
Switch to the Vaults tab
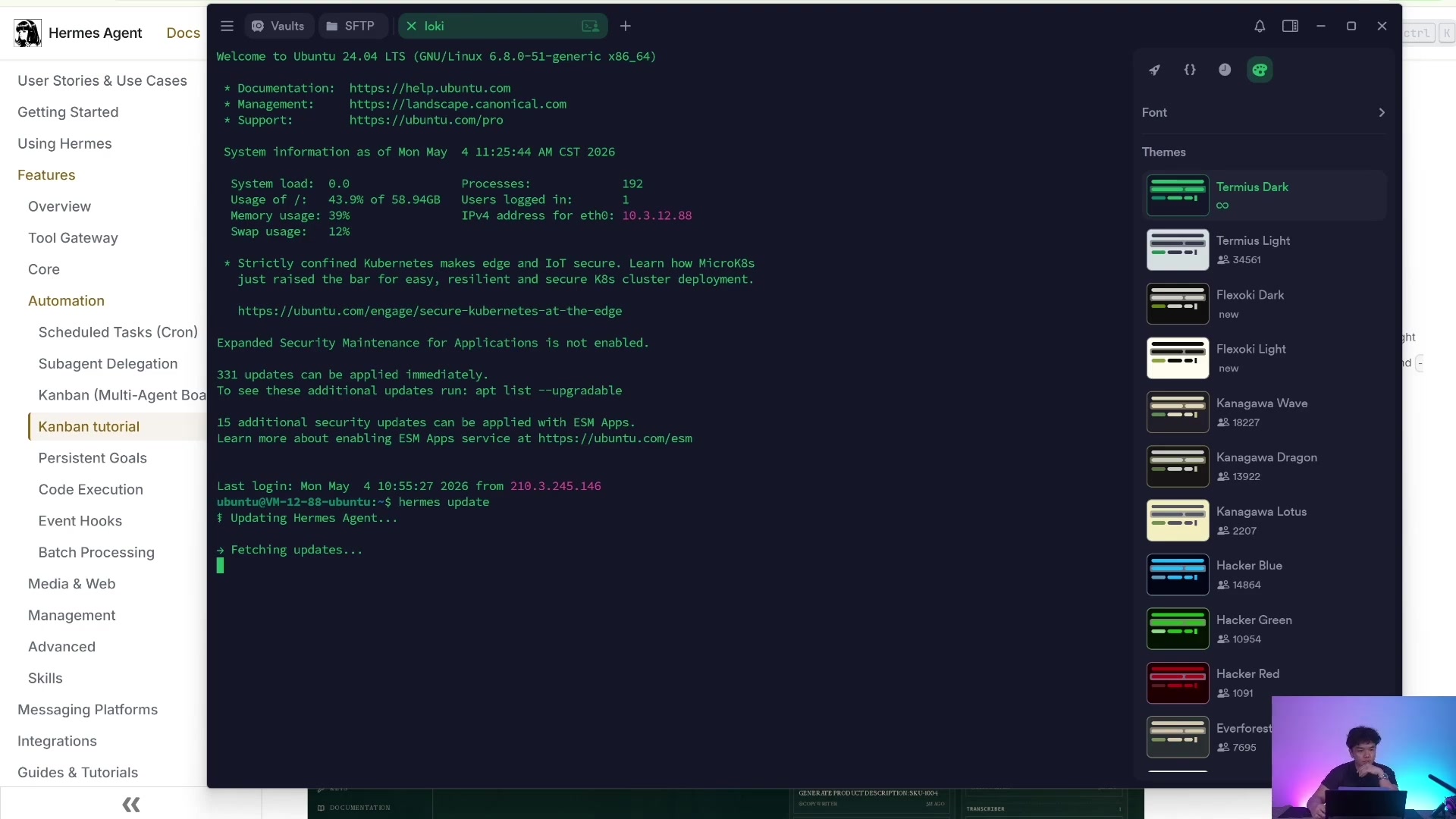[x=278, y=26]
